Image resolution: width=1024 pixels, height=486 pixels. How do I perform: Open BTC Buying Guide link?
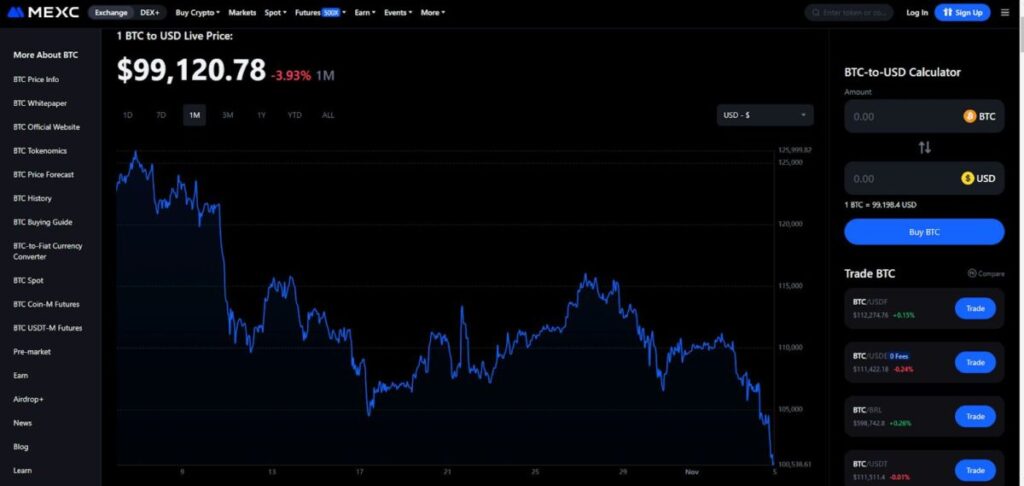click(x=42, y=222)
